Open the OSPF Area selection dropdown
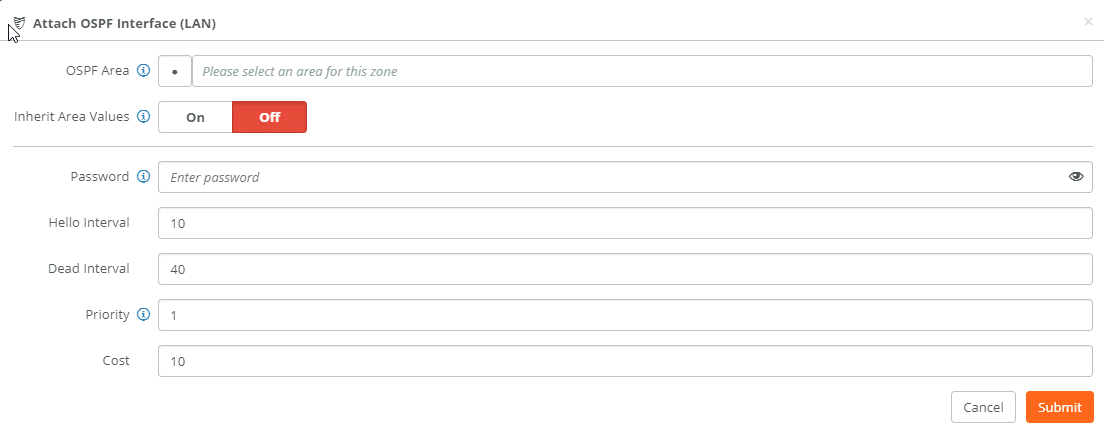The image size is (1104, 443). pyautogui.click(x=641, y=71)
